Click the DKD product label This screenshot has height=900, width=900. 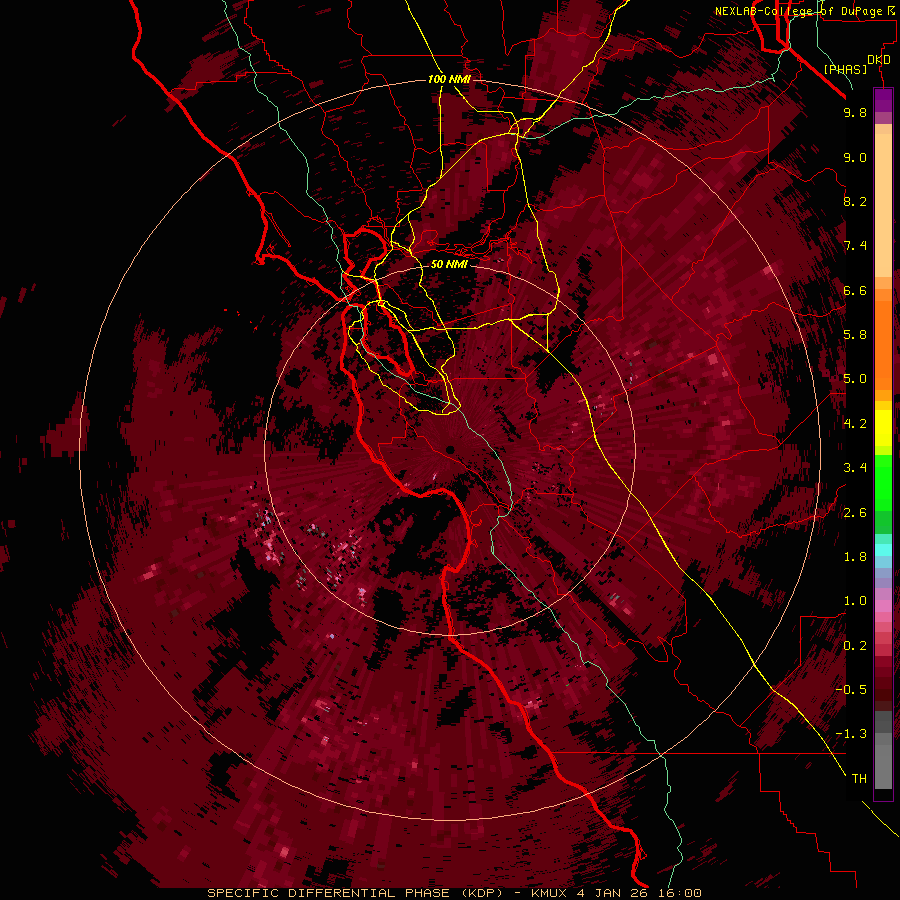point(879,60)
